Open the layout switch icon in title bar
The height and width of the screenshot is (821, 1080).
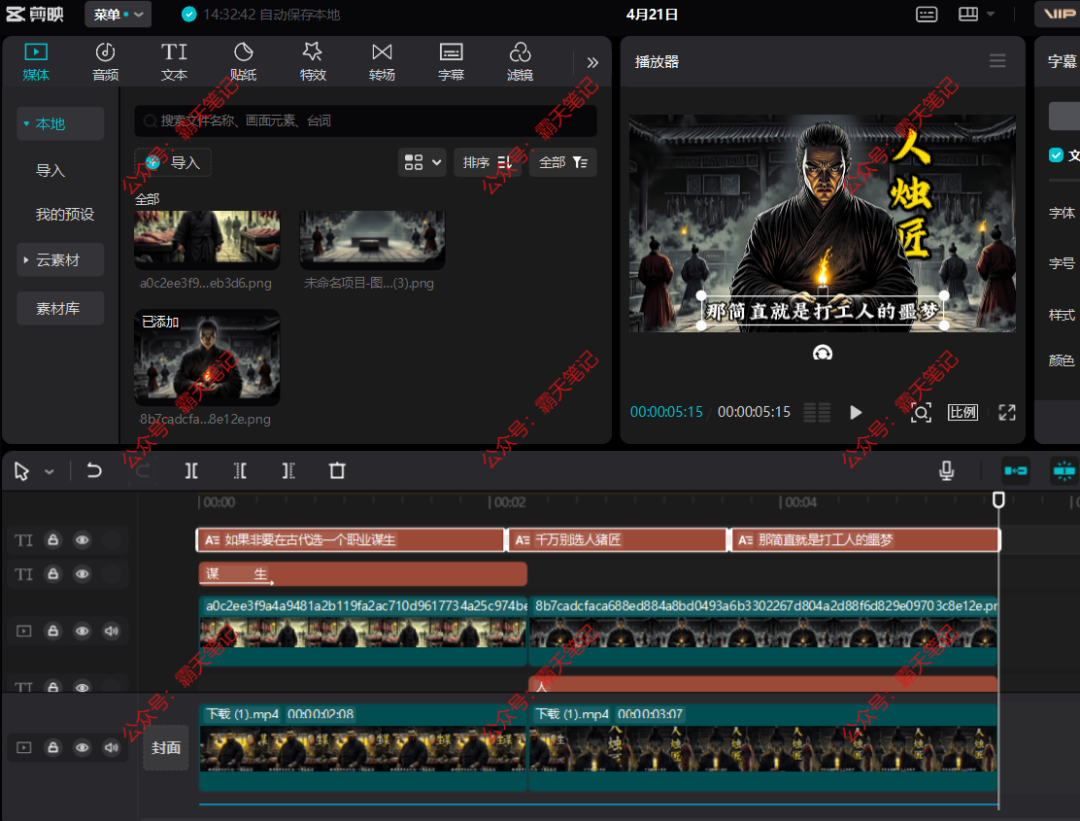tap(968, 14)
